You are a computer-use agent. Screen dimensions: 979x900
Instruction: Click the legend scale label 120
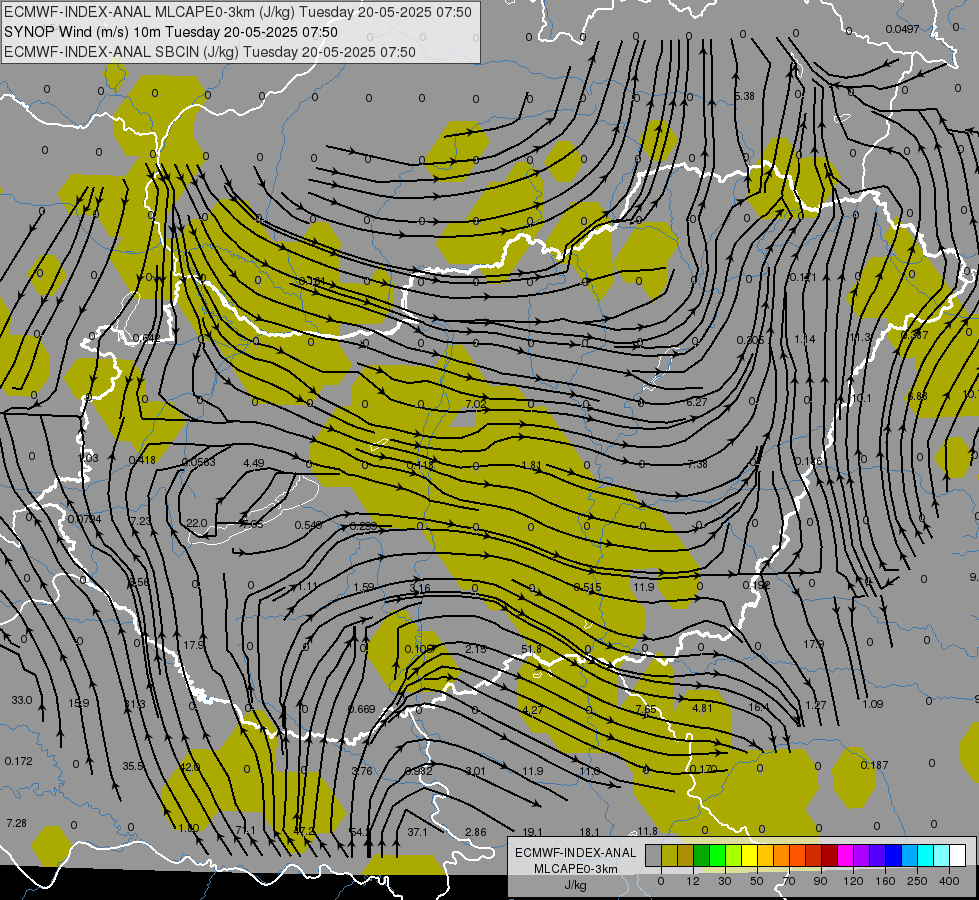point(853,881)
